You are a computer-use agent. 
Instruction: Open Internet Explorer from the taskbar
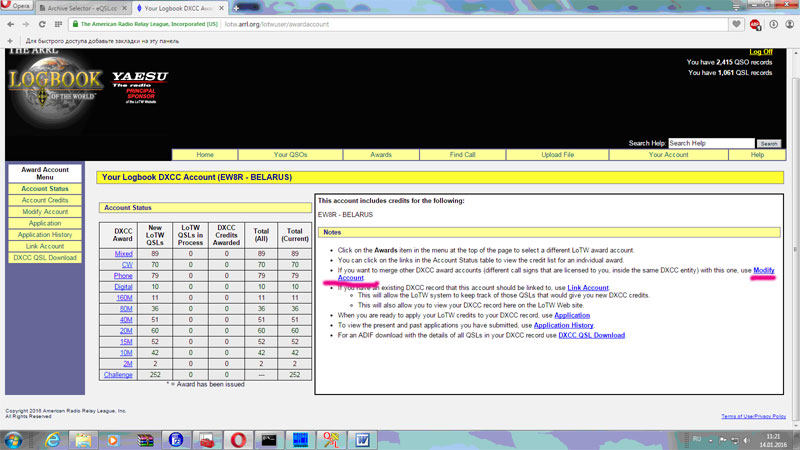[52, 439]
